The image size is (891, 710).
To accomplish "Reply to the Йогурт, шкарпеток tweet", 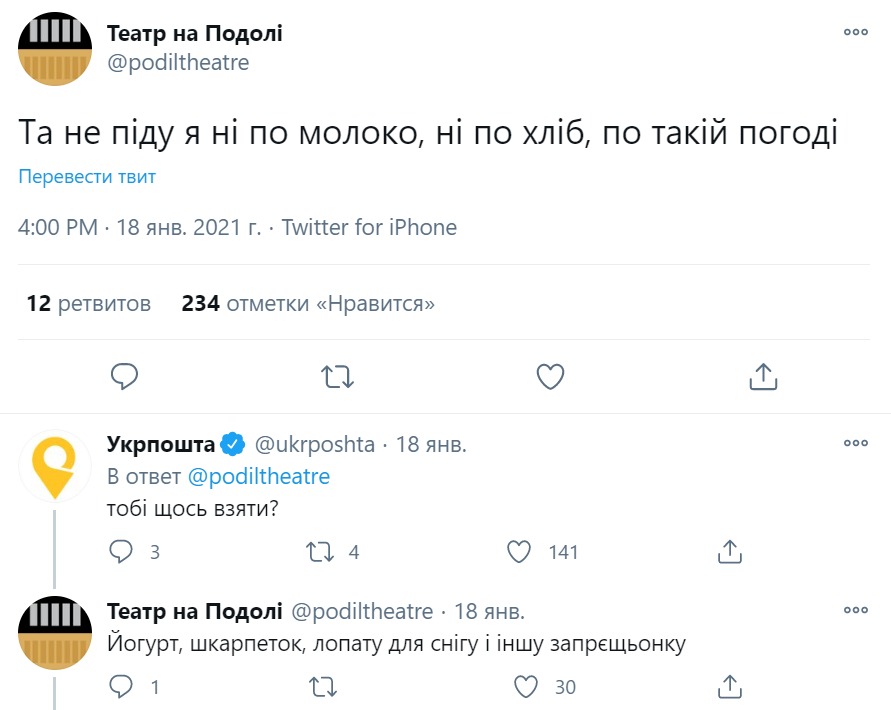I will [x=121, y=687].
